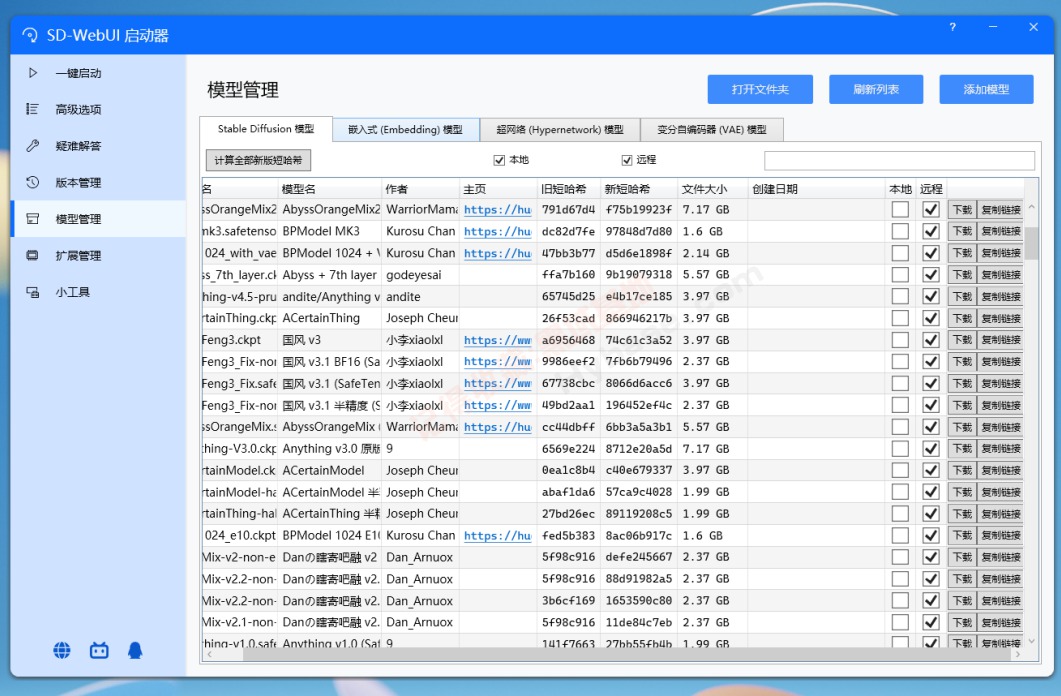Open the Bilibili TV icon
This screenshot has width=1061, height=696.
99,651
